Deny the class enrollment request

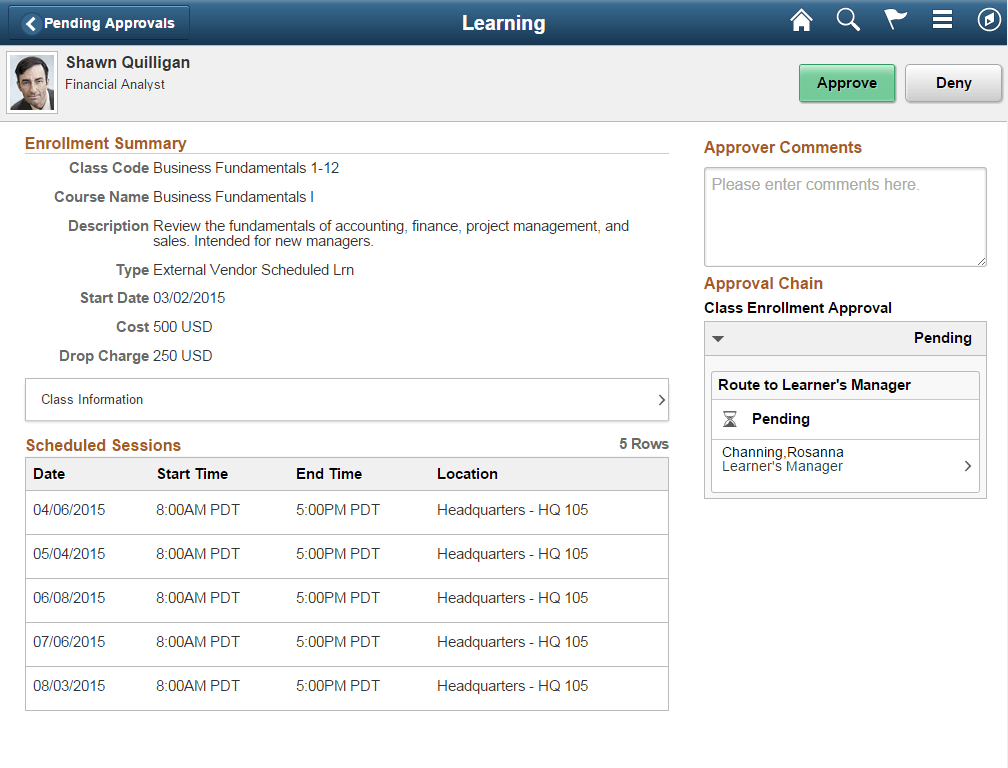click(x=953, y=83)
